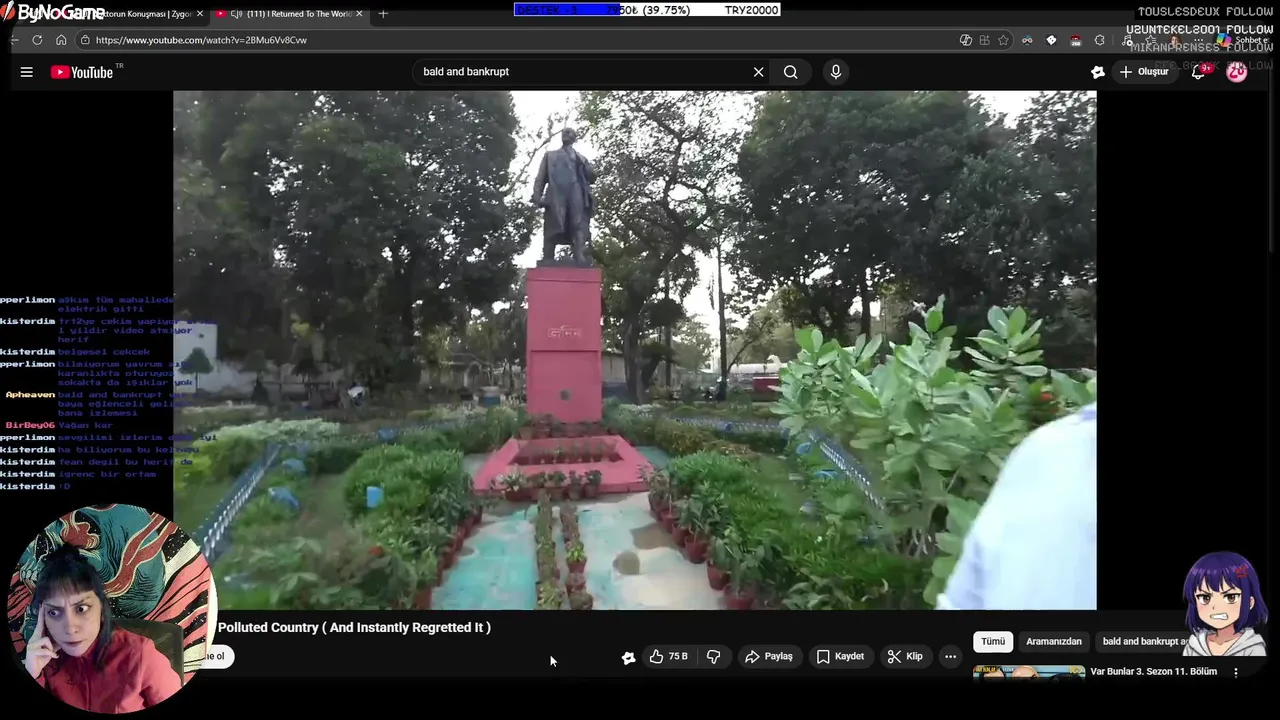The width and height of the screenshot is (1280, 720).
Task: Click the sparkle icon beside Oluştur
Action: pyautogui.click(x=1097, y=72)
